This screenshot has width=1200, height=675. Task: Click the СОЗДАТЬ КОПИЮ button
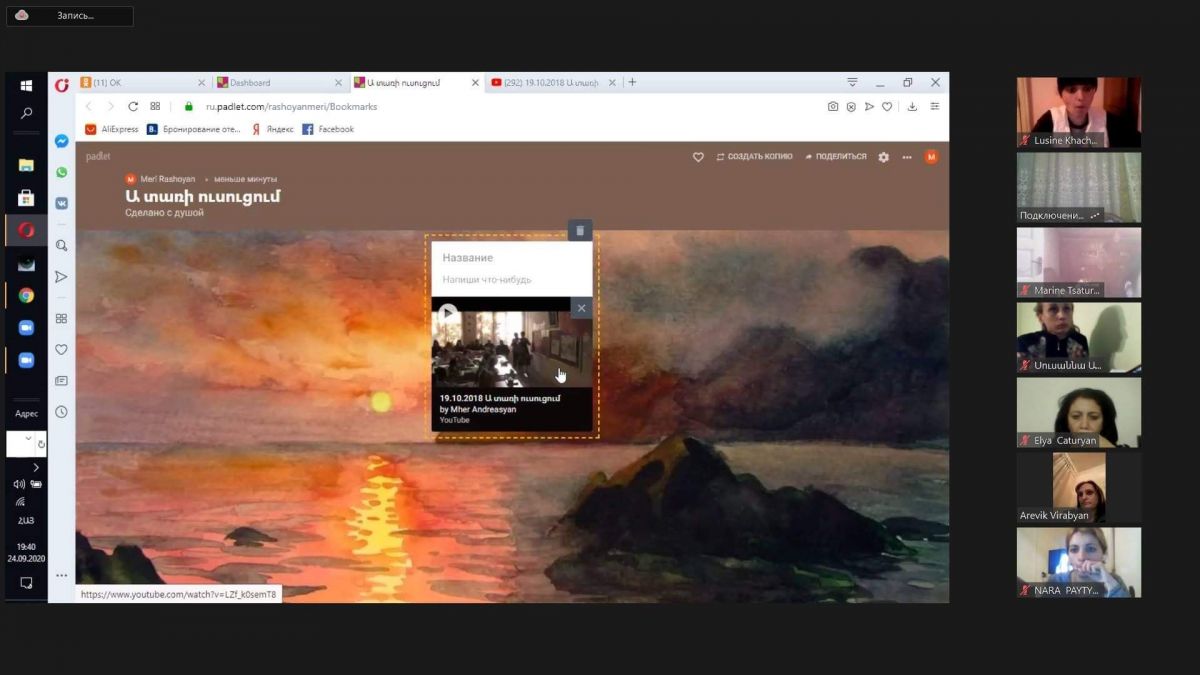pos(754,157)
